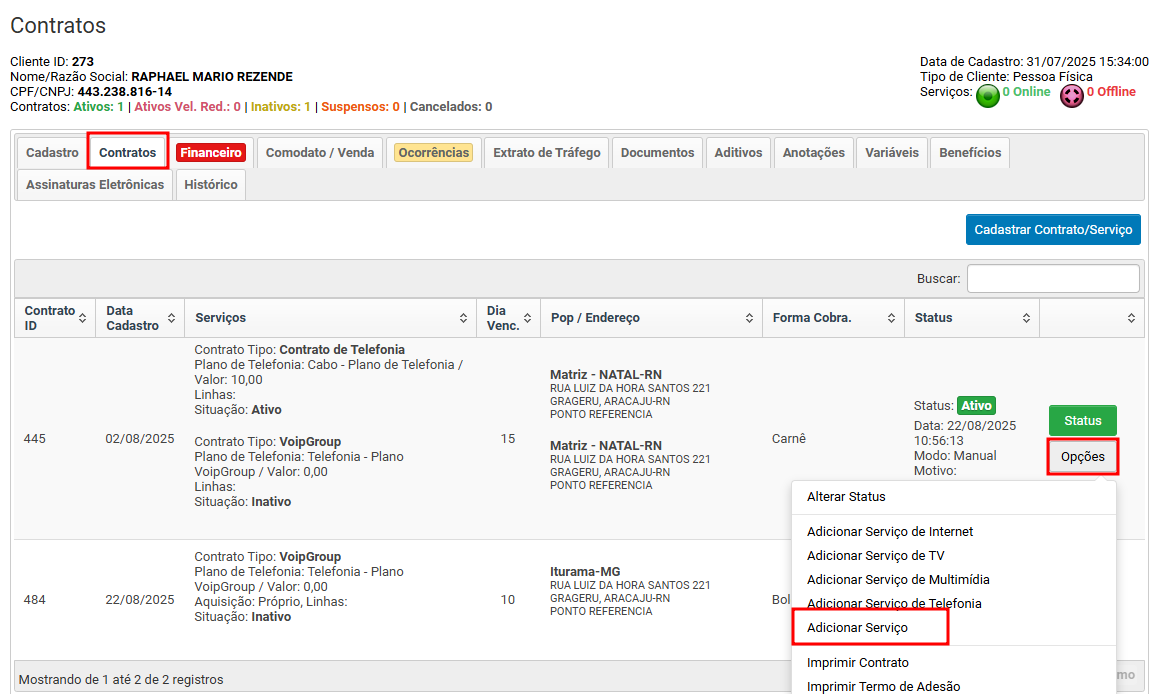
Task: Click the pink Offline services icon
Action: point(1072,96)
